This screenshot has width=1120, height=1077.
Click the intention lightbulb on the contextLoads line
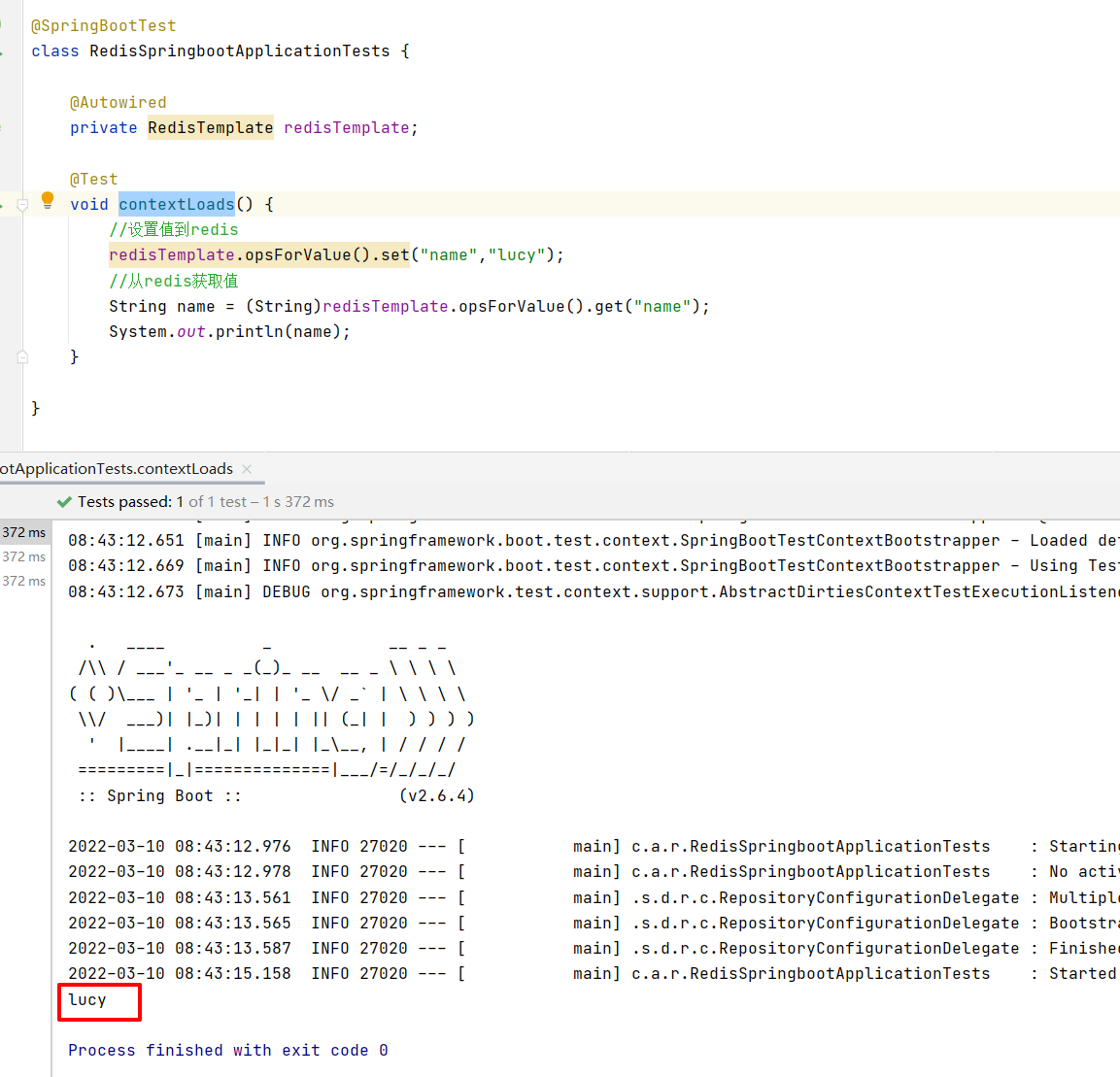point(48,199)
